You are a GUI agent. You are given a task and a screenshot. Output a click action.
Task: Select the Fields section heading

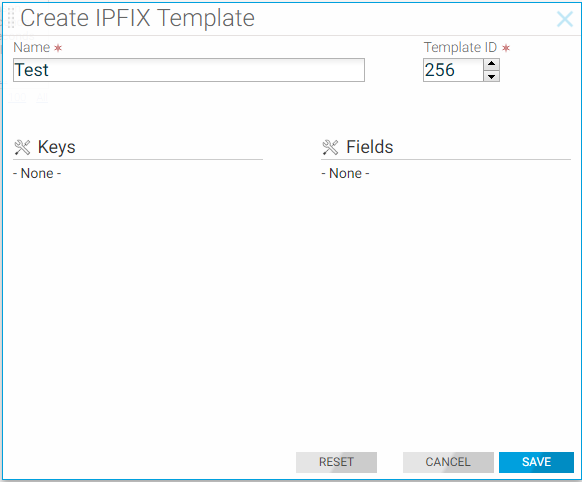coord(370,147)
